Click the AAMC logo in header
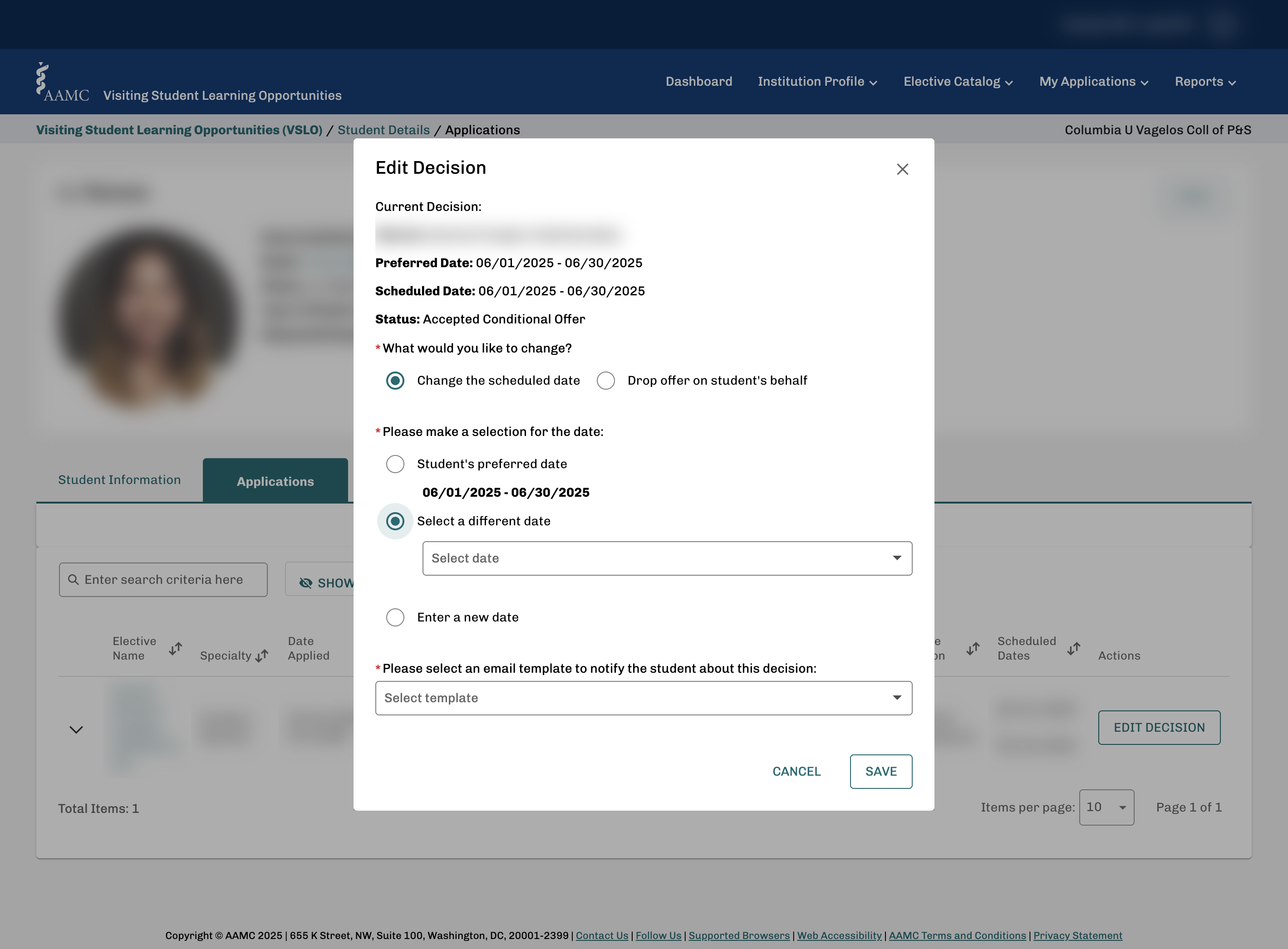Viewport: 1288px width, 949px height. pyautogui.click(x=62, y=82)
